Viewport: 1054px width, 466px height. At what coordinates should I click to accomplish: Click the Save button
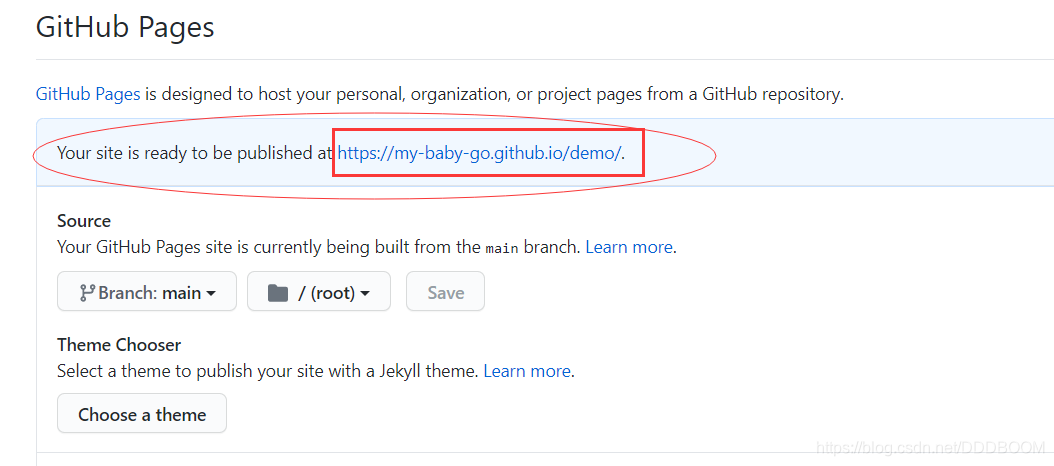[x=445, y=291]
